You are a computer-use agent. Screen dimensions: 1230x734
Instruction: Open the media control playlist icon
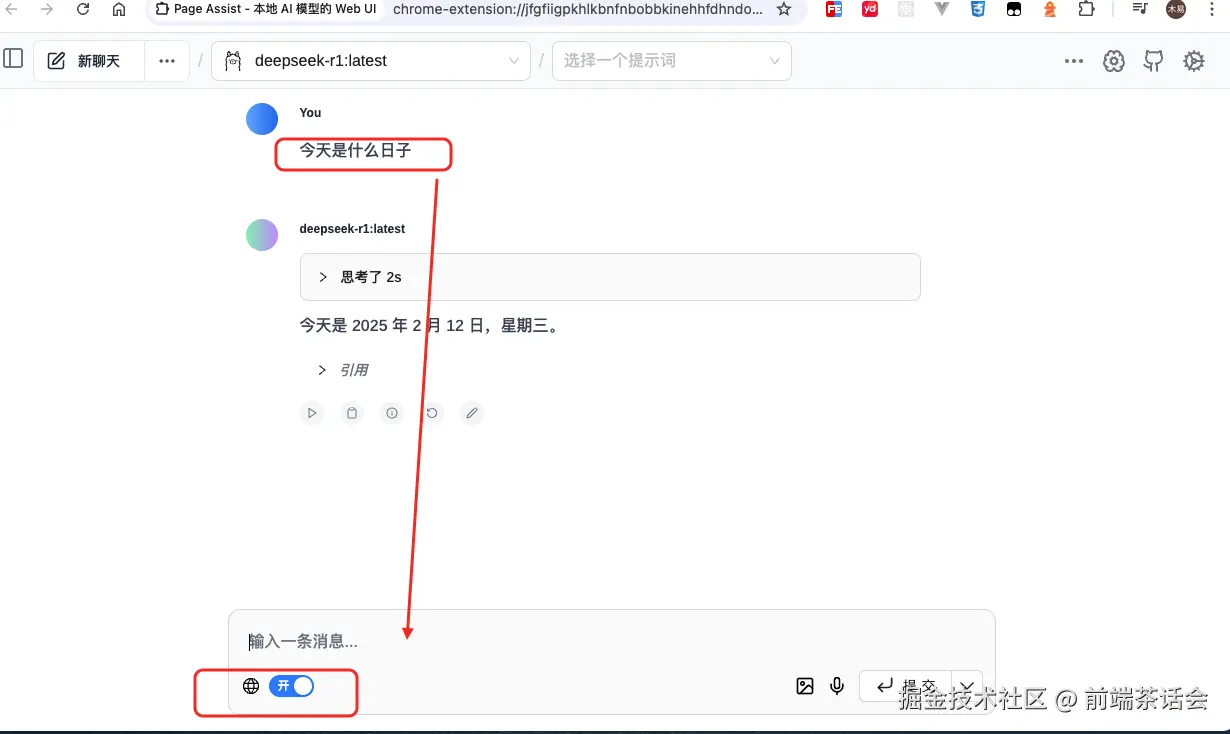pos(1140,9)
